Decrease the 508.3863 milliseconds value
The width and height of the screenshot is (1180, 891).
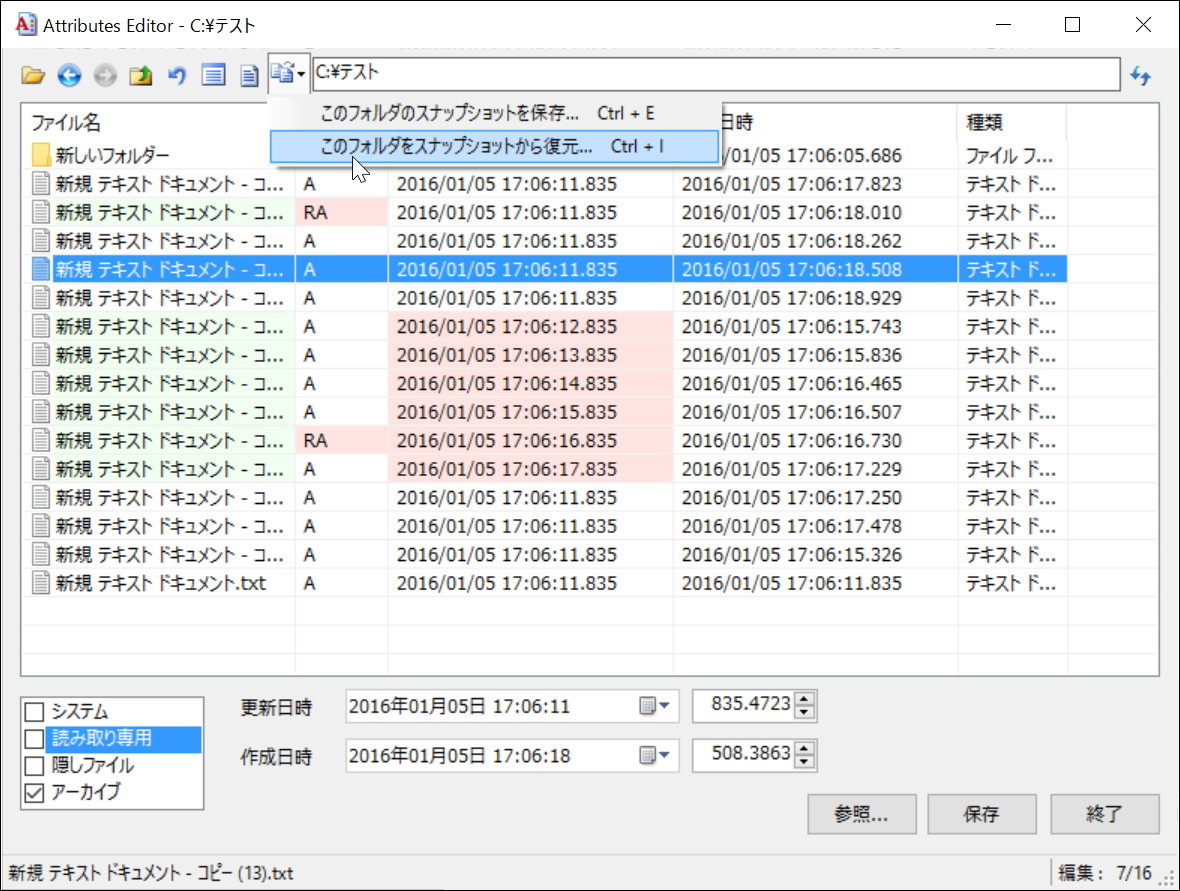click(804, 762)
